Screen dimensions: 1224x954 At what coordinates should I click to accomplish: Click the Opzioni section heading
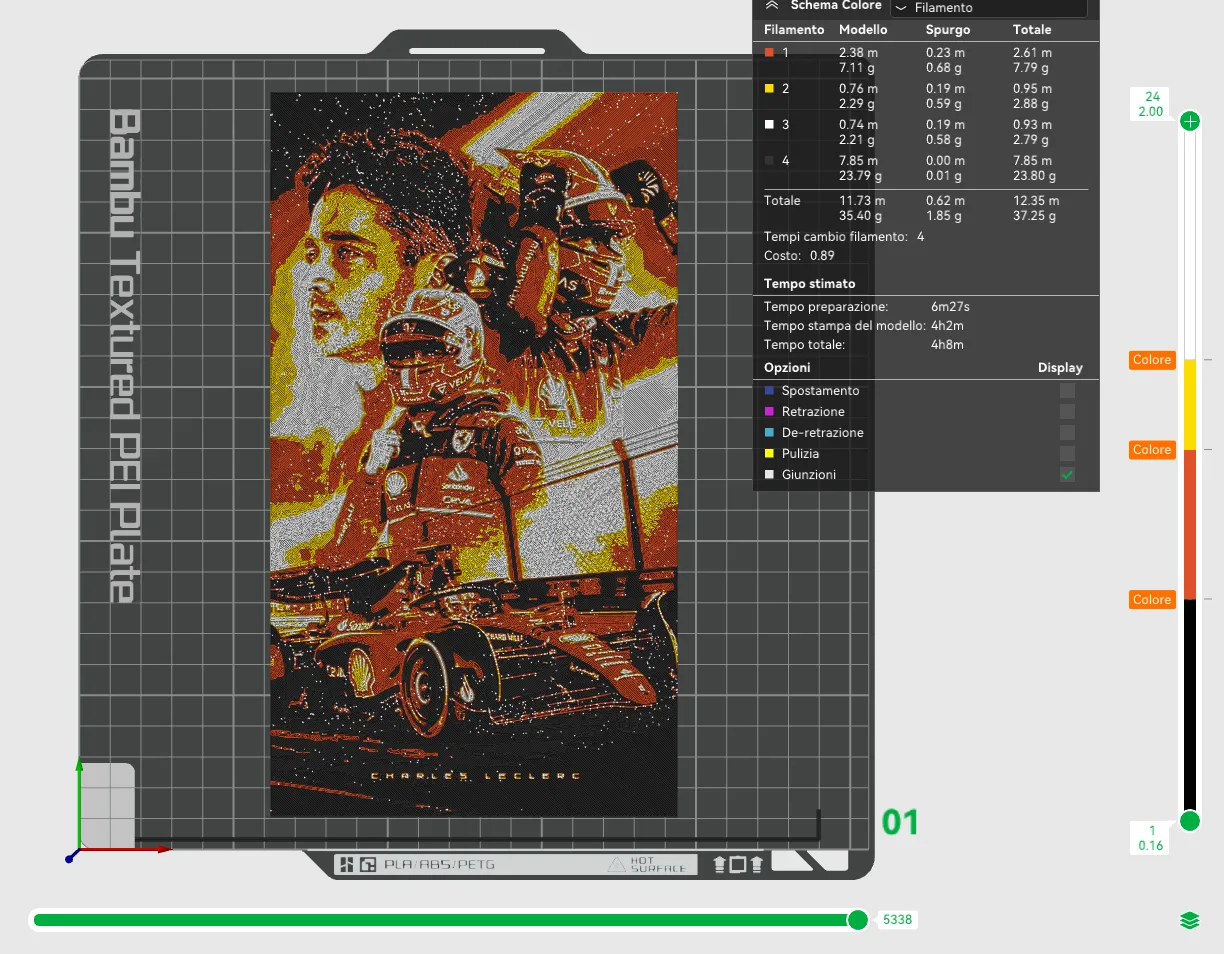787,368
